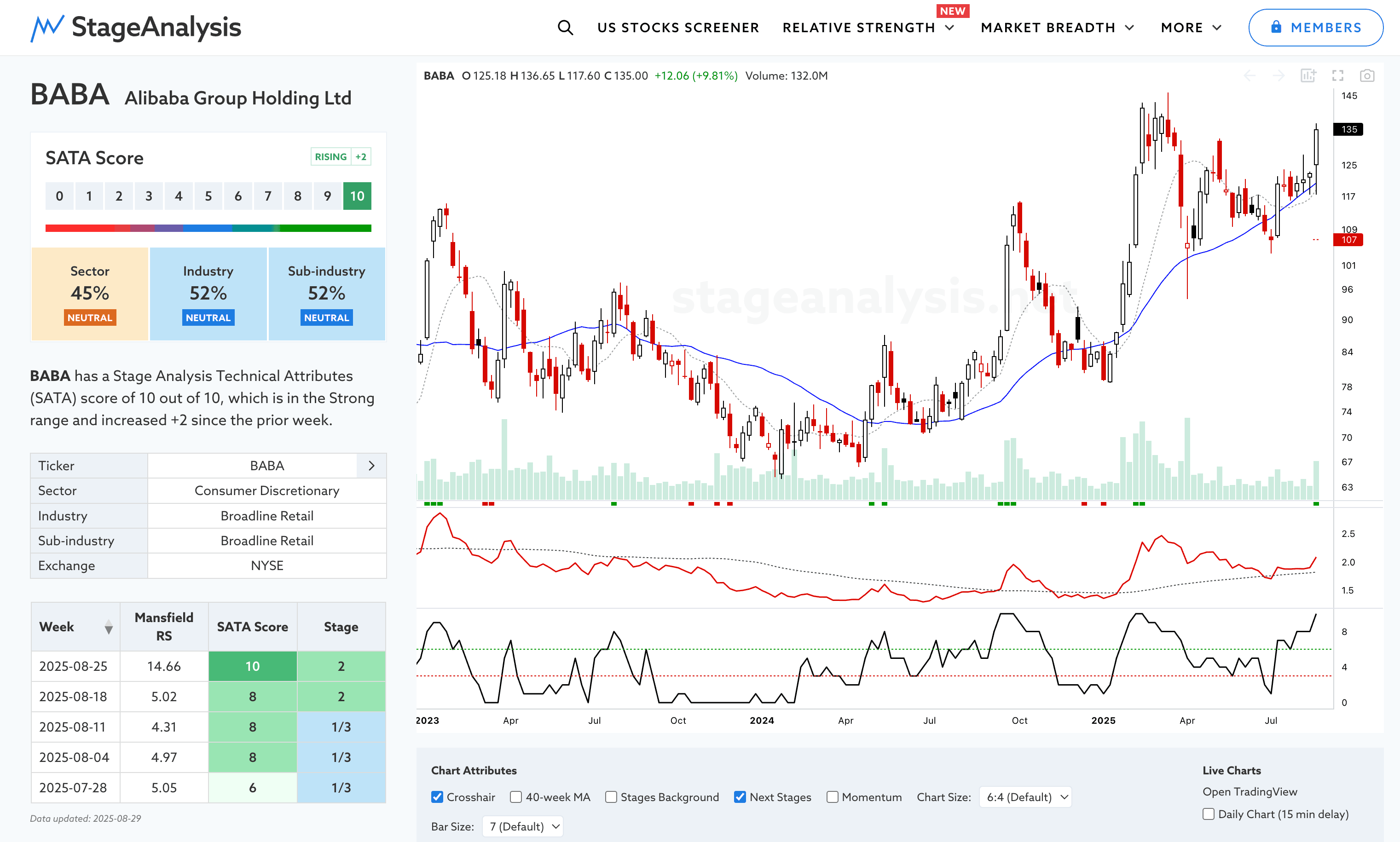
Task: Click Mansfield RS column header
Action: [x=164, y=627]
